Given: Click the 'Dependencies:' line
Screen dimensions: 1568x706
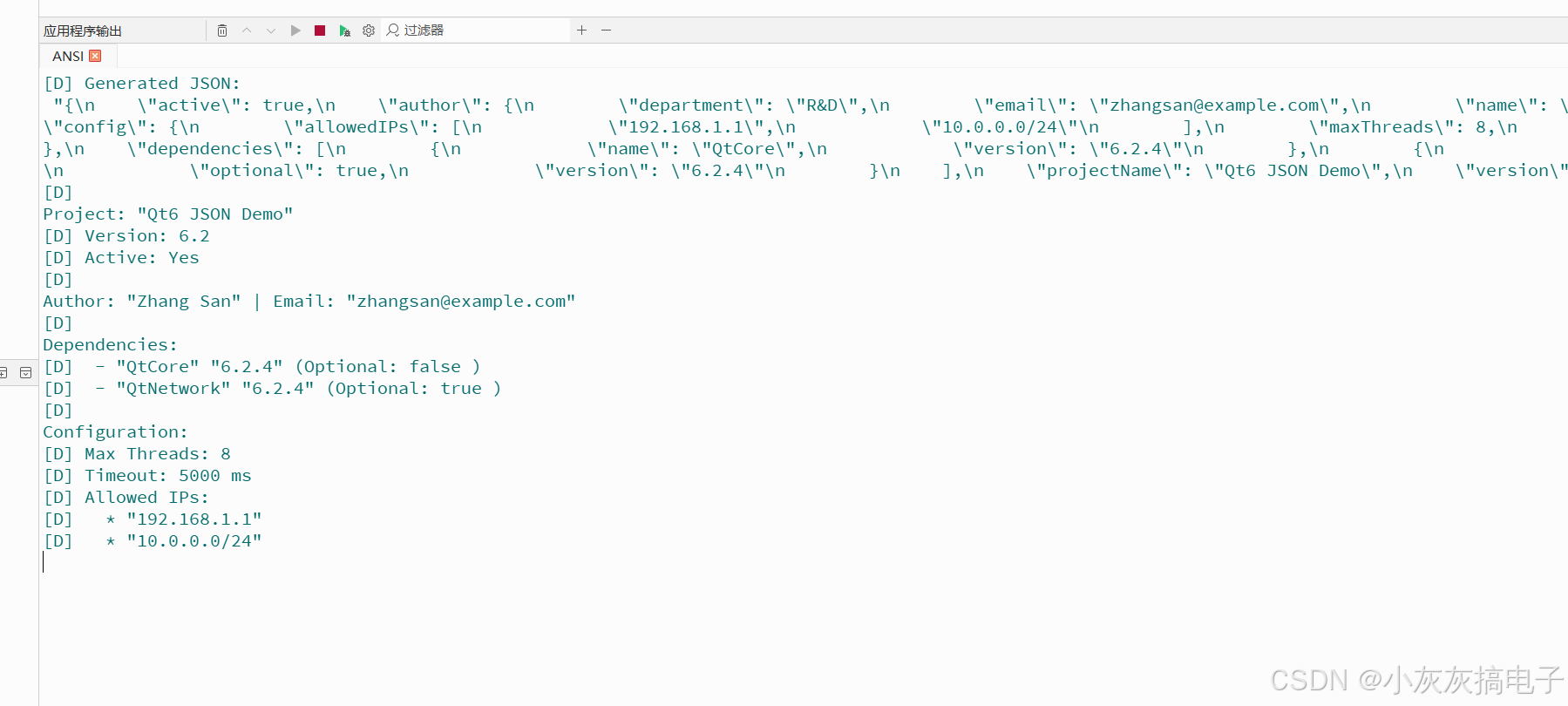Looking at the screenshot, I should click(111, 345).
